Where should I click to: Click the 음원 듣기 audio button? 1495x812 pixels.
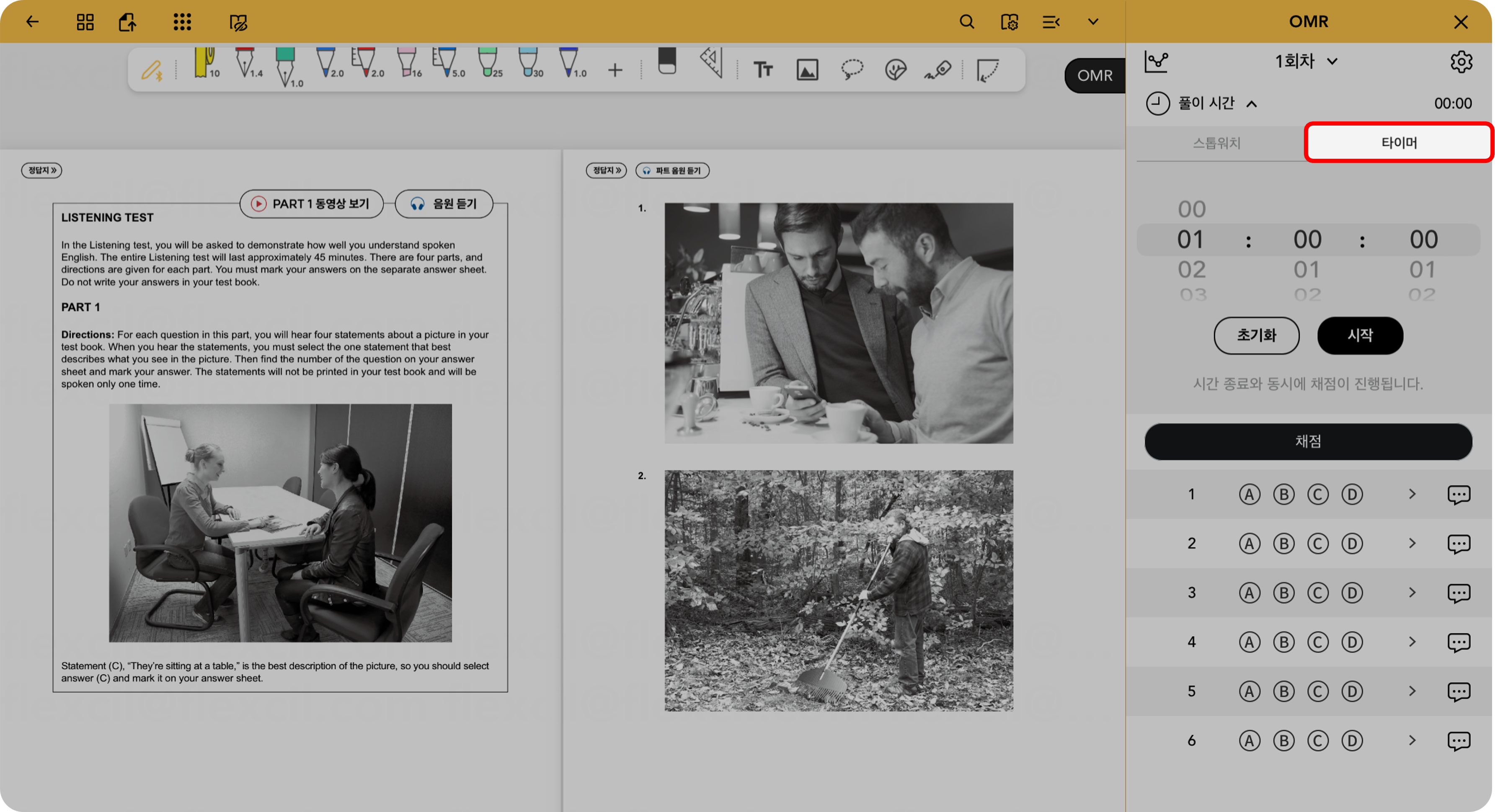(444, 204)
